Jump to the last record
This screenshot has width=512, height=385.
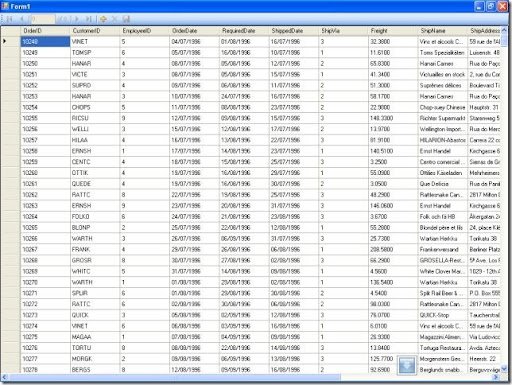pos(89,19)
